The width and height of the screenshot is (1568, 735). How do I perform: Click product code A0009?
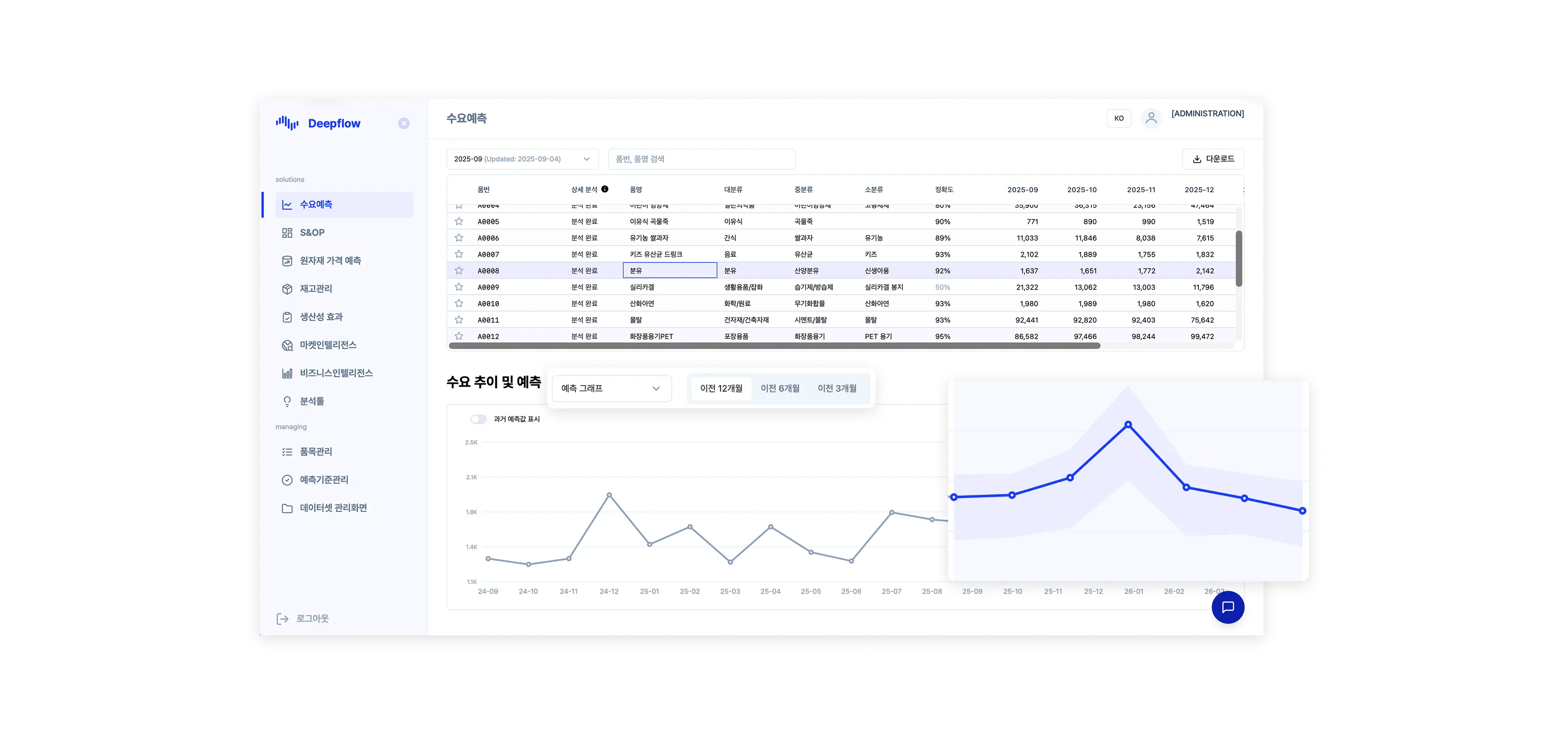pyautogui.click(x=488, y=287)
